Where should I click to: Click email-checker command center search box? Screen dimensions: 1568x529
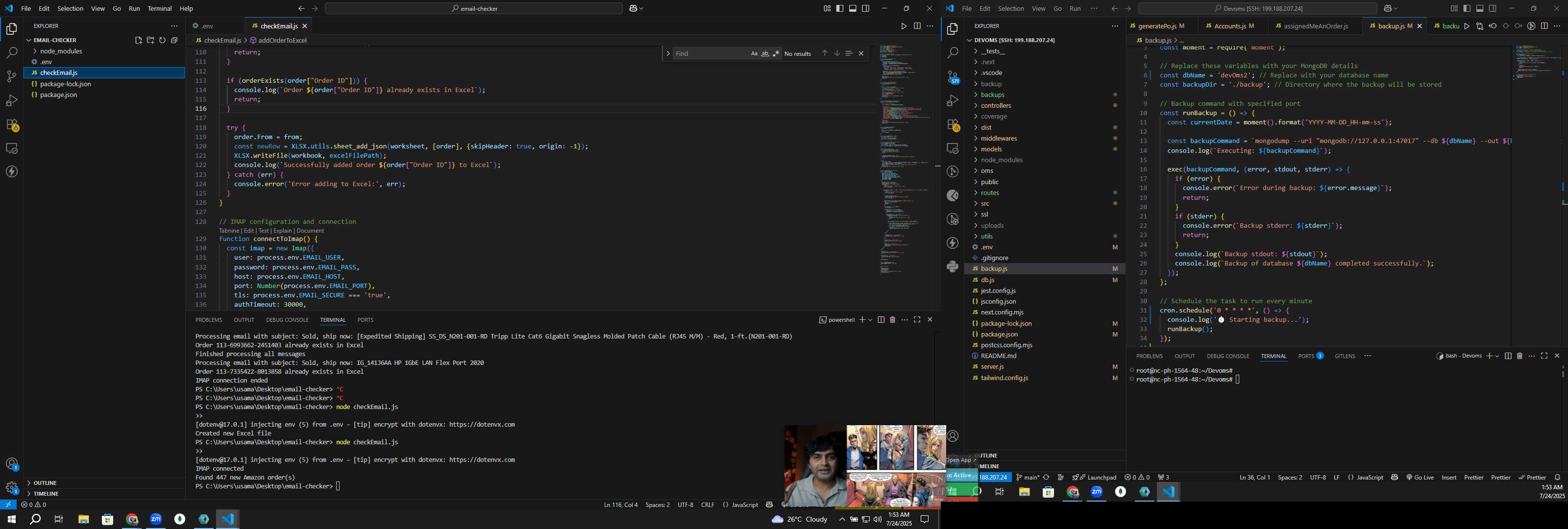473,8
